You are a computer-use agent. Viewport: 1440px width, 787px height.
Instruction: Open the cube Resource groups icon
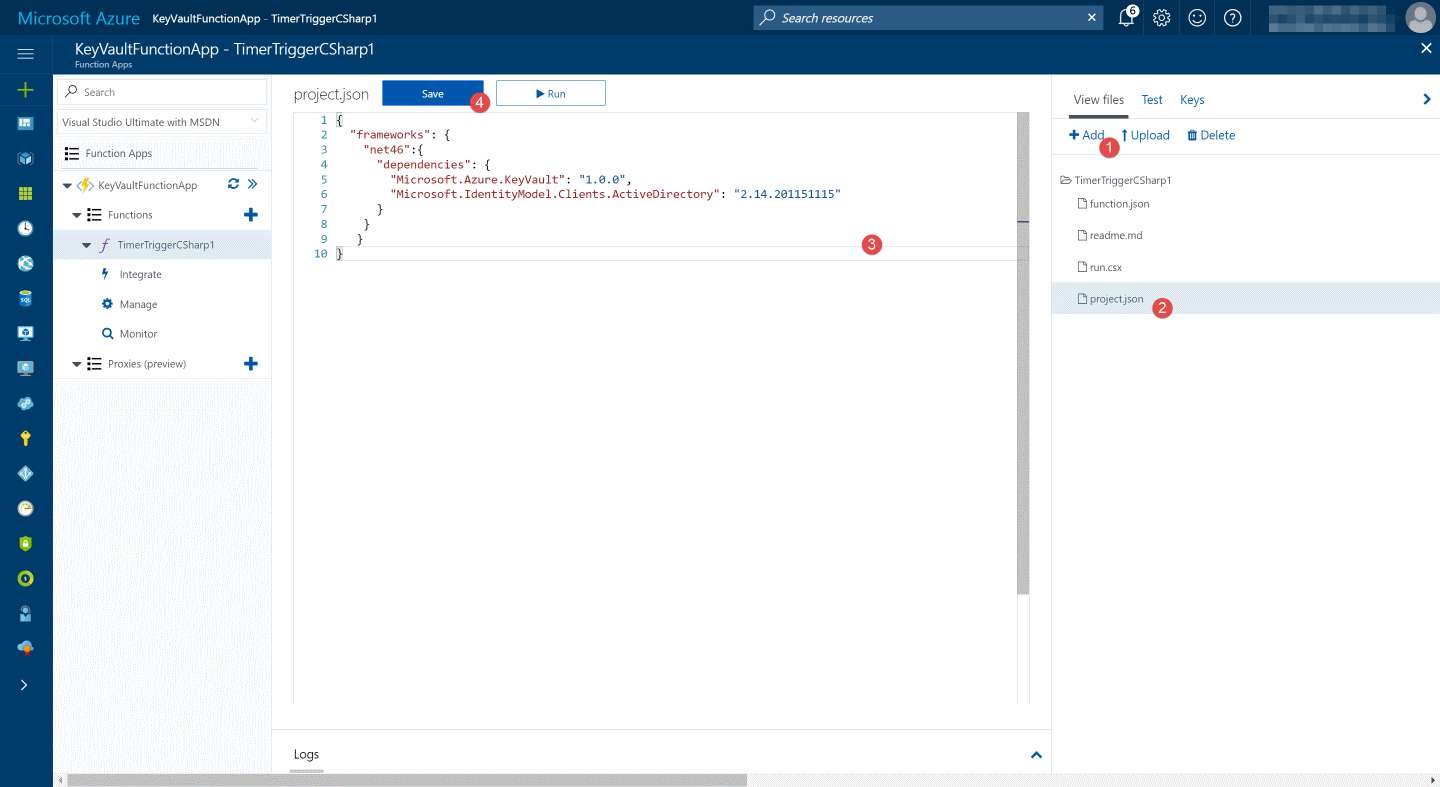(26, 158)
